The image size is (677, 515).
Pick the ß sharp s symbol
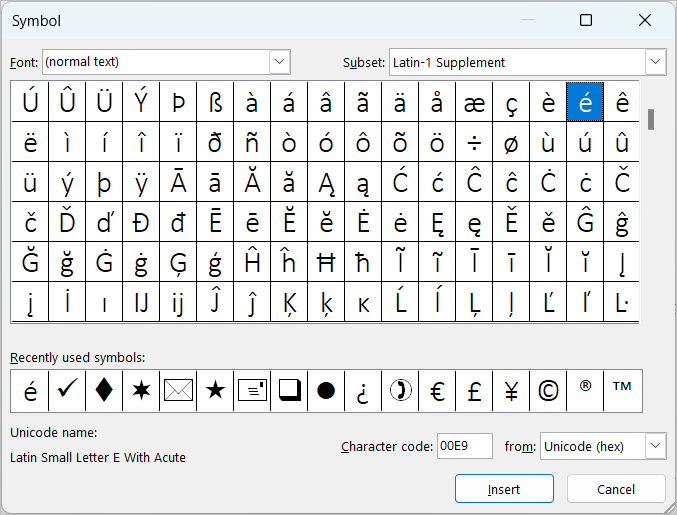(x=215, y=102)
